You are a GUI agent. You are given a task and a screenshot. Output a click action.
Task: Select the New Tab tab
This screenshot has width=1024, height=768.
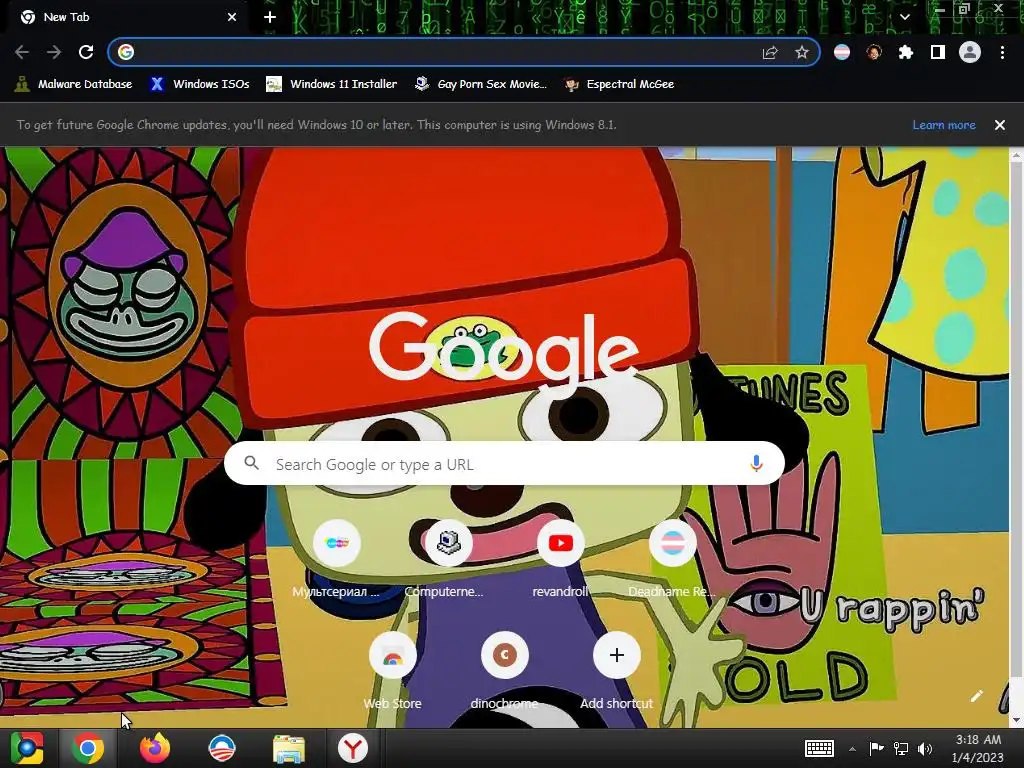pyautogui.click(x=124, y=17)
